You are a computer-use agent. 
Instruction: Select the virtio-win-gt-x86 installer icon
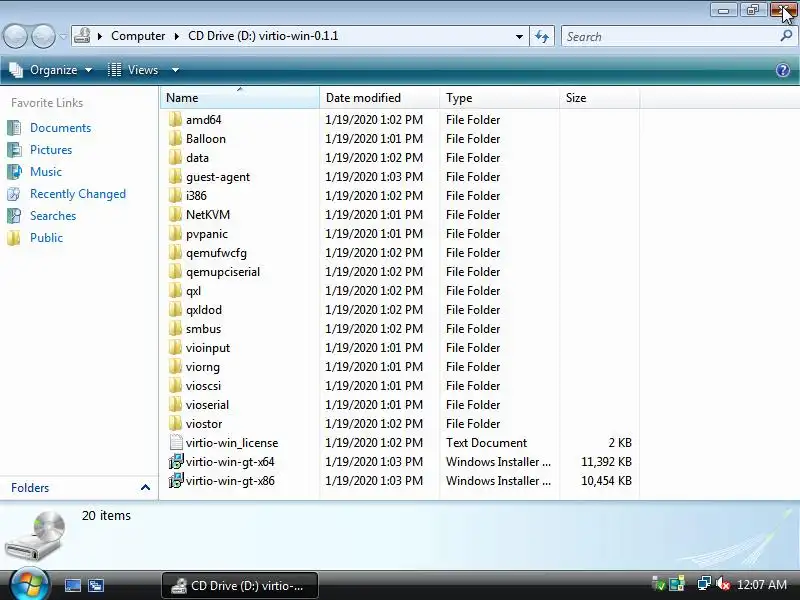[176, 481]
